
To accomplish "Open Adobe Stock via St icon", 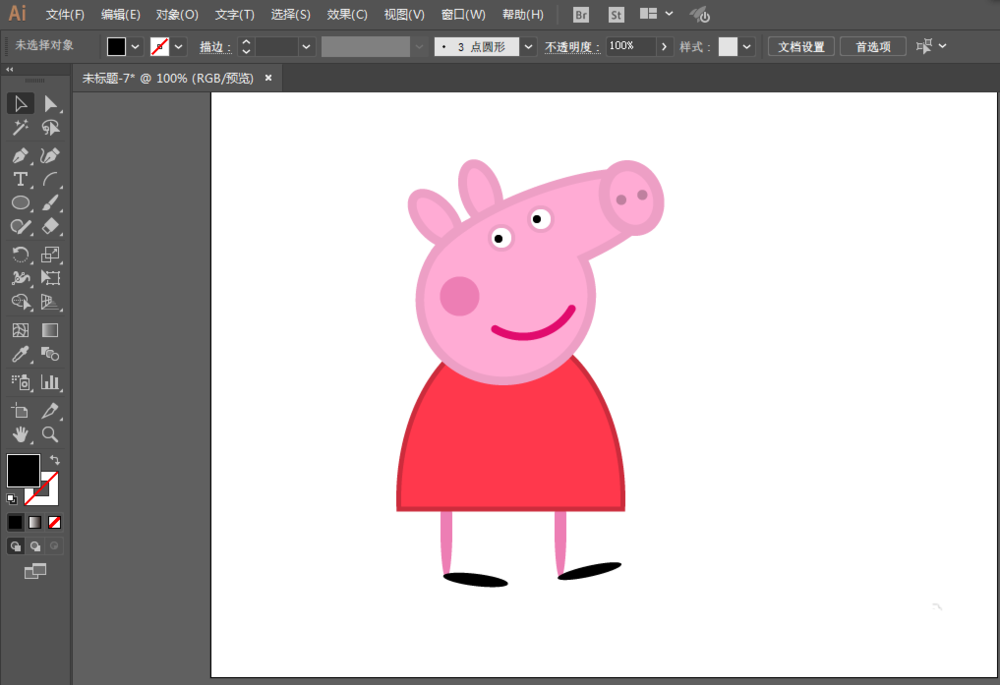I will pos(615,15).
